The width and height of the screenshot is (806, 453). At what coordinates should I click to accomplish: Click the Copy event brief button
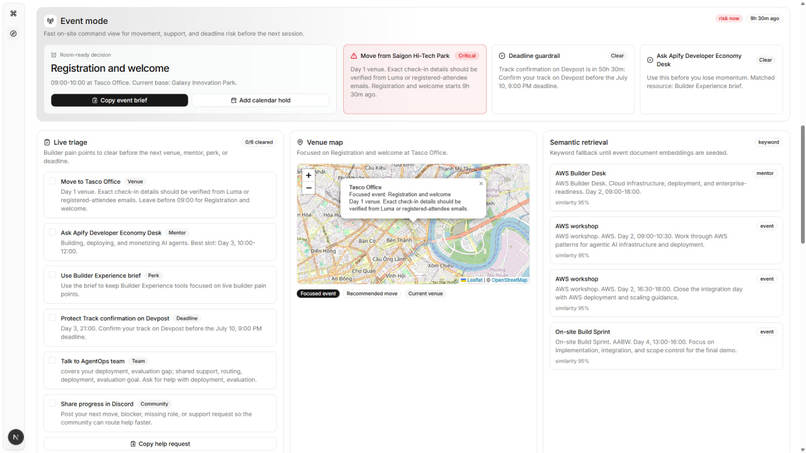(119, 100)
